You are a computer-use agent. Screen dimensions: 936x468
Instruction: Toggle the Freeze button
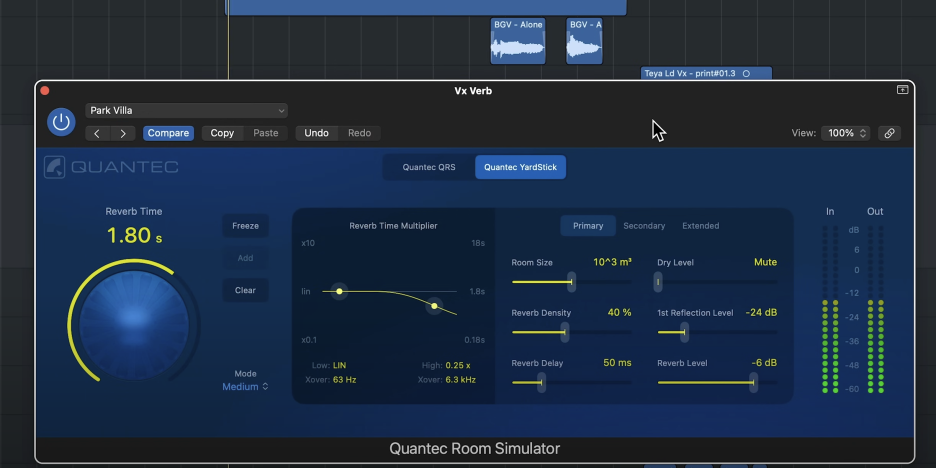(245, 226)
